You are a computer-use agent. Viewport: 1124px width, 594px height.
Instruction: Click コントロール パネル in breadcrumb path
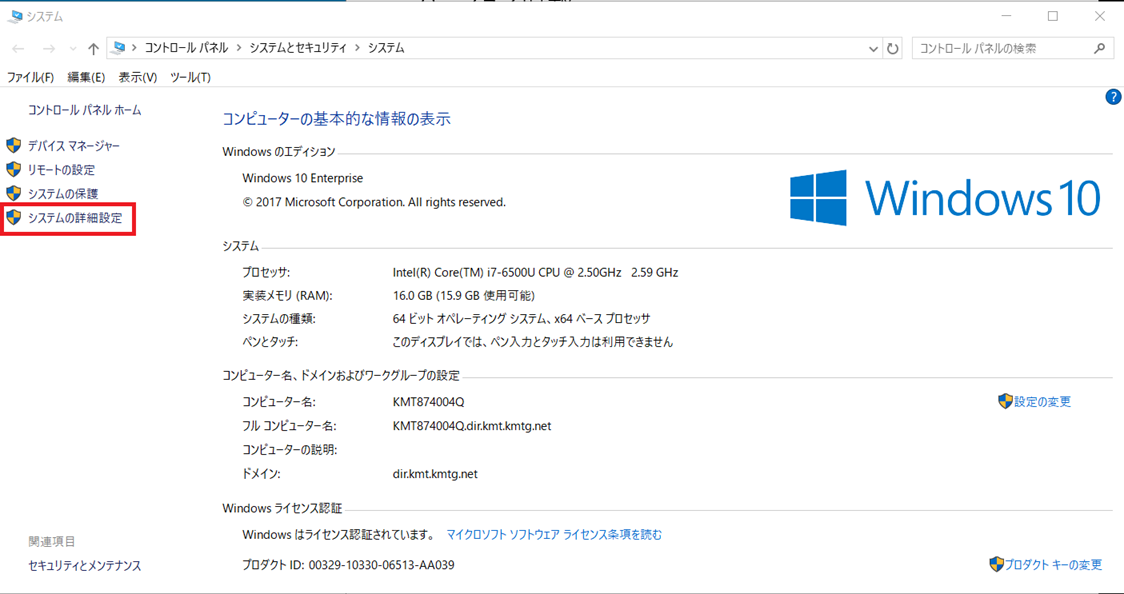click(x=186, y=49)
